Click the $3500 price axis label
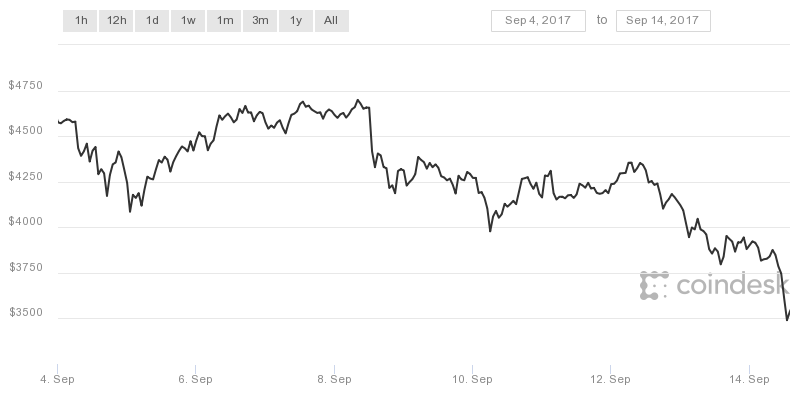This screenshot has width=800, height=400. (x=26, y=313)
